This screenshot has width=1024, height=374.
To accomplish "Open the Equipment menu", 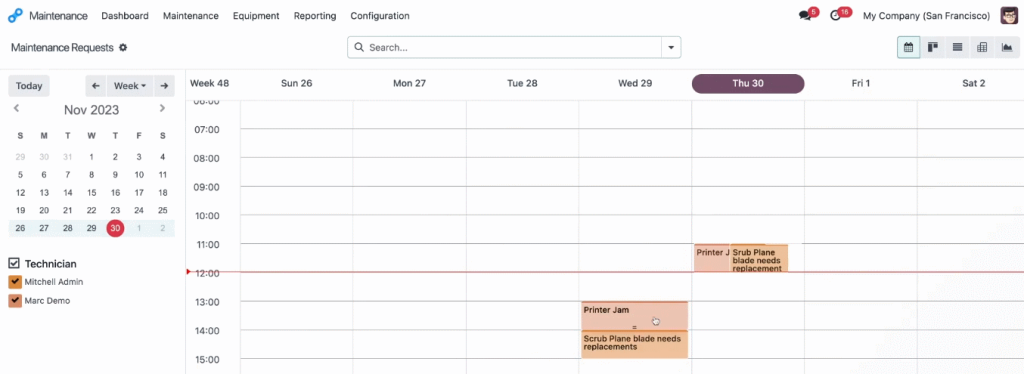I will click(x=256, y=16).
